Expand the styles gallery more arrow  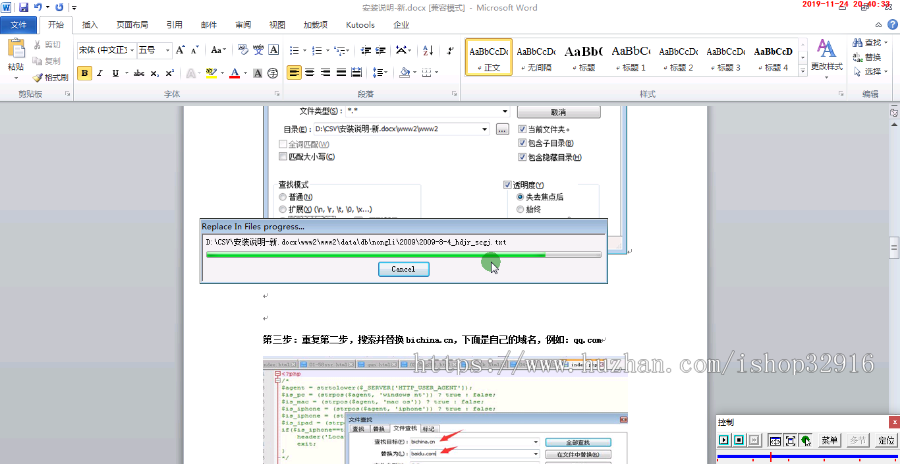(802, 70)
